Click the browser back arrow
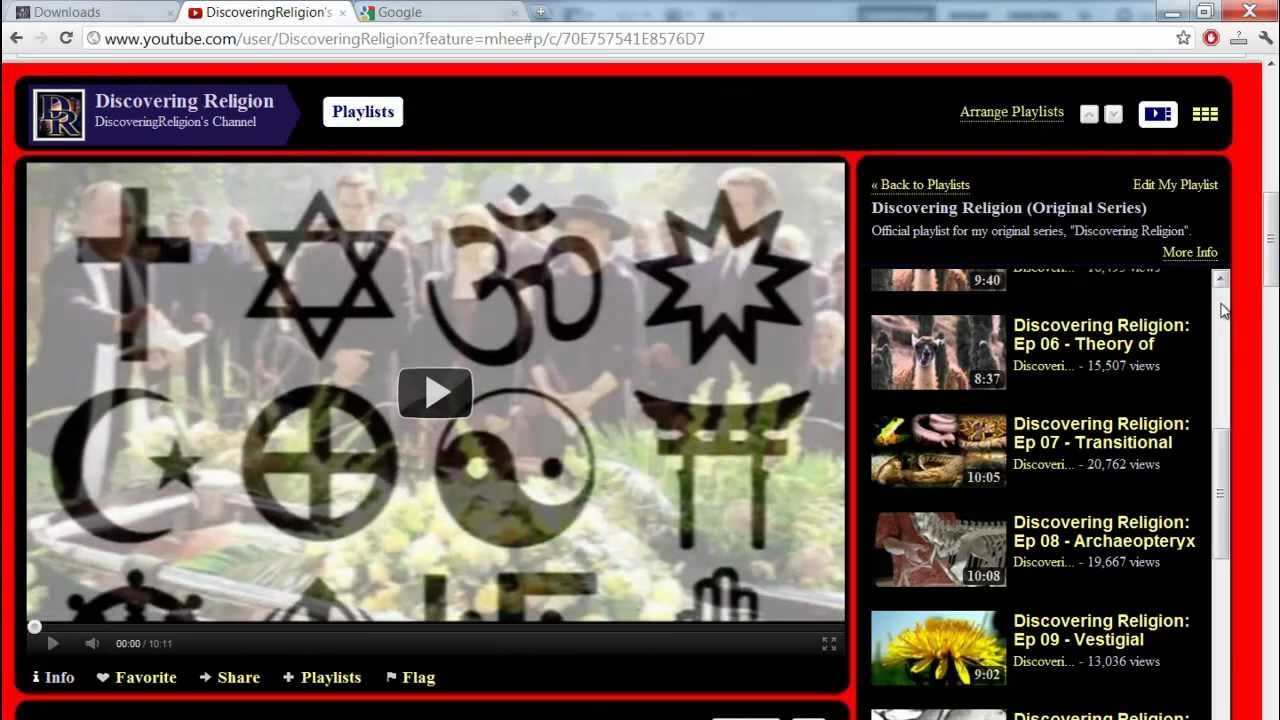The height and width of the screenshot is (720, 1280). click(15, 38)
